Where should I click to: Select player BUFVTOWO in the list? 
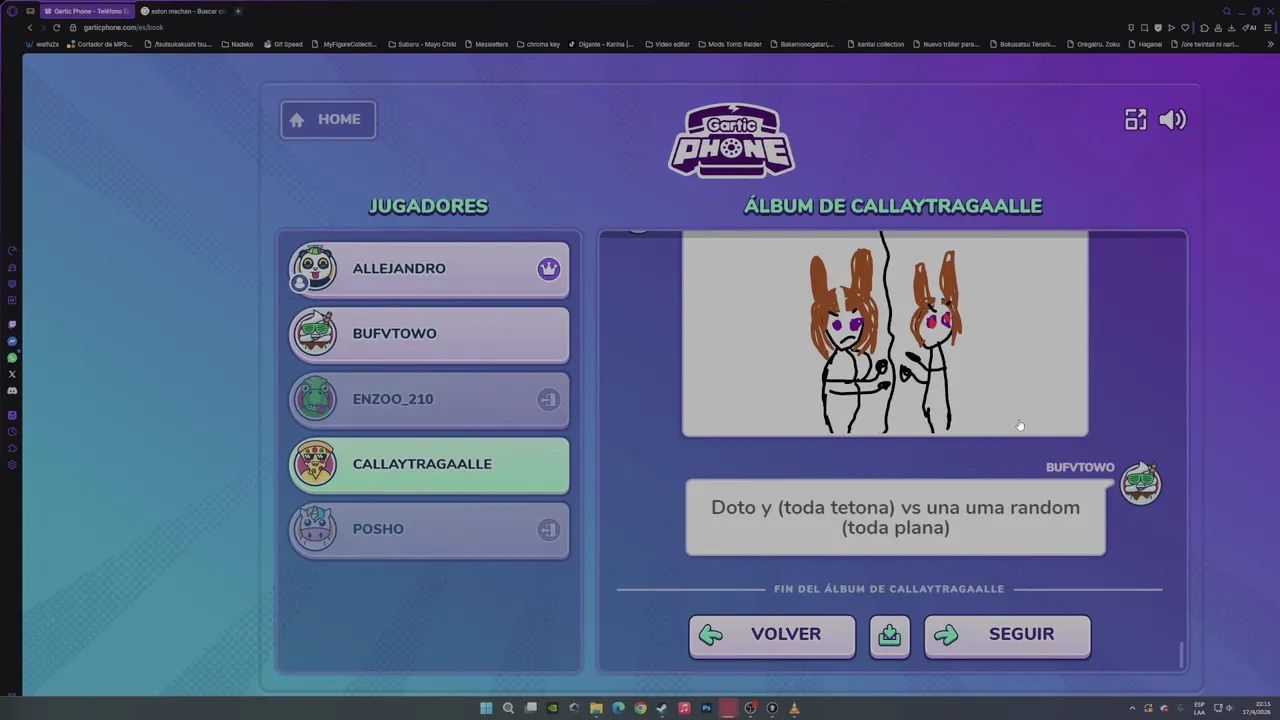[x=429, y=334]
